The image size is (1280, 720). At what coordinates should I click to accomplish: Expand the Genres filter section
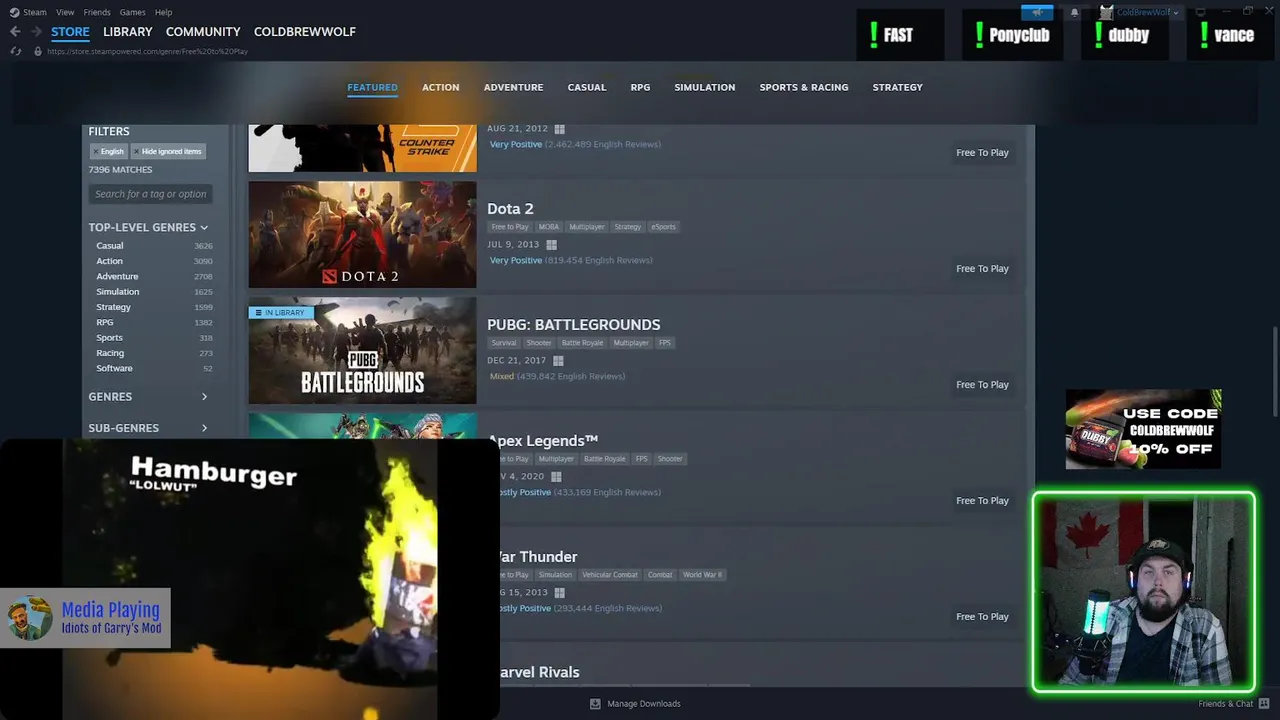pos(148,397)
